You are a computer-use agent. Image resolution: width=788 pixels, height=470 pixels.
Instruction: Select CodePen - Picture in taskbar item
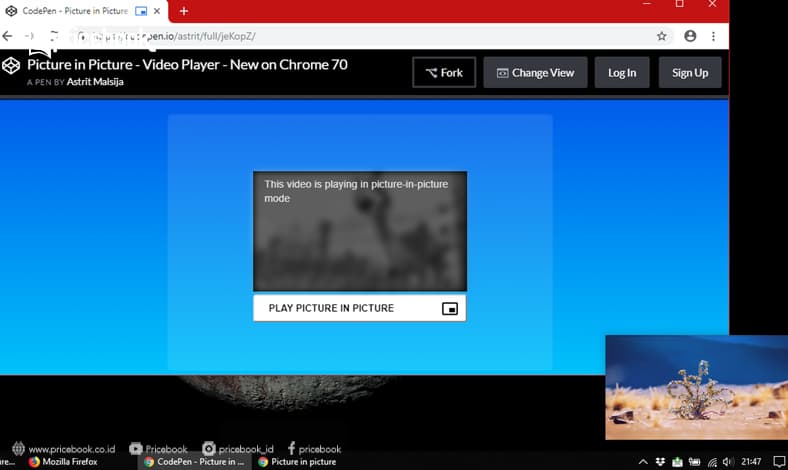(194, 461)
